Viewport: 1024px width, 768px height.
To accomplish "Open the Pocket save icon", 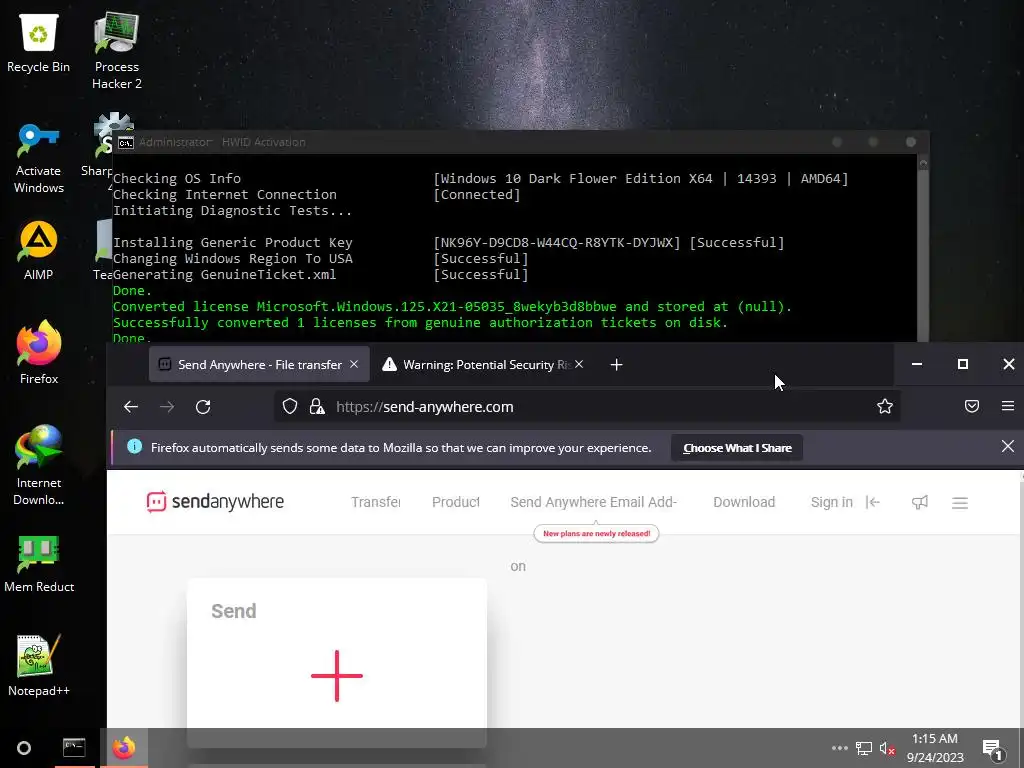I will [972, 407].
